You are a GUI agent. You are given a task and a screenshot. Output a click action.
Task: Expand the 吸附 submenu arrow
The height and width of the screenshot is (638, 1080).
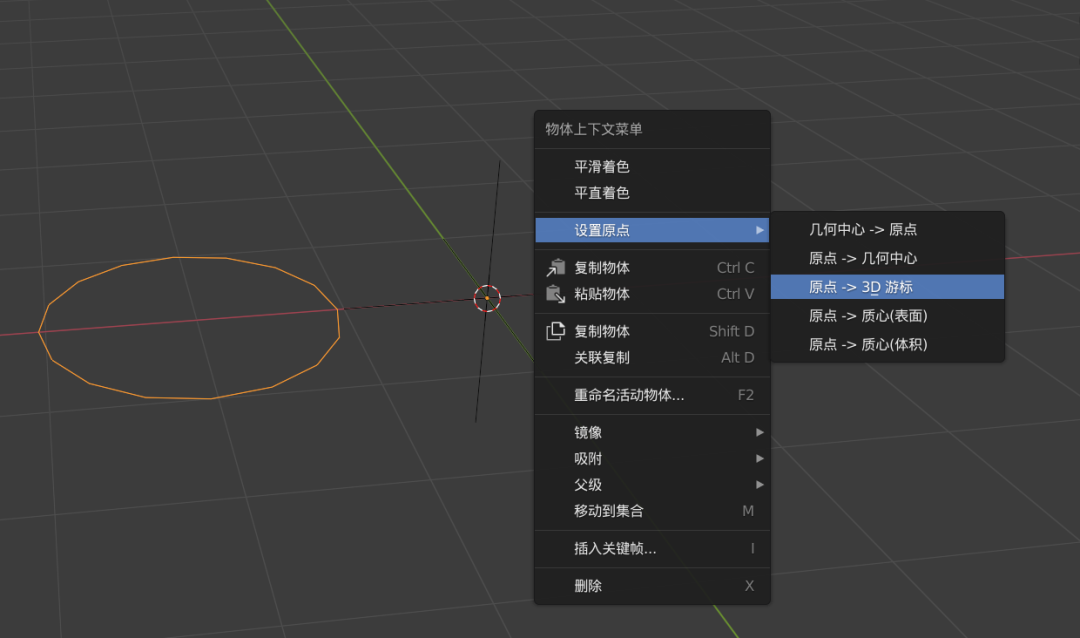click(760, 458)
